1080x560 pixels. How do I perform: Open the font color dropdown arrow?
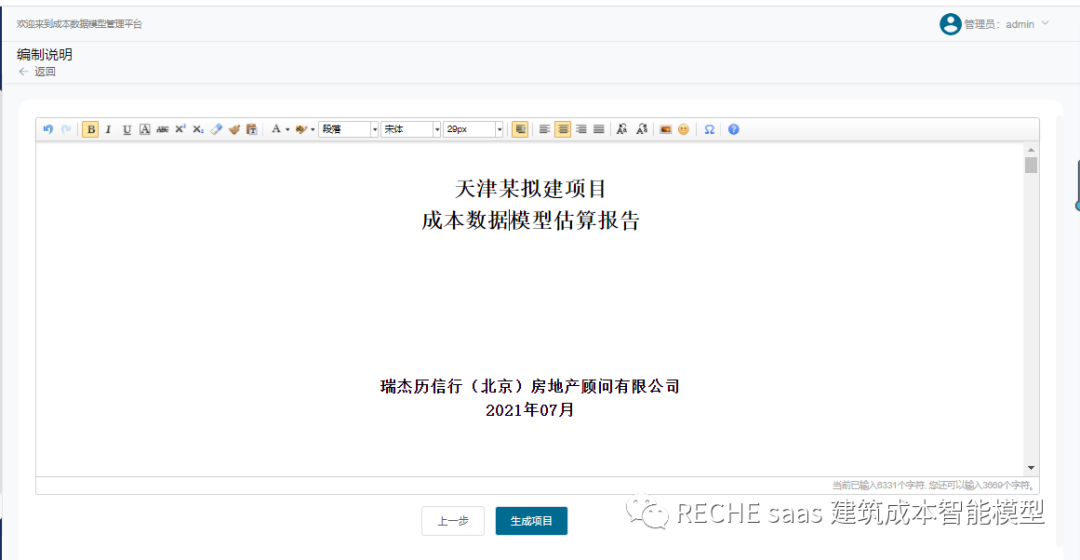(288, 130)
